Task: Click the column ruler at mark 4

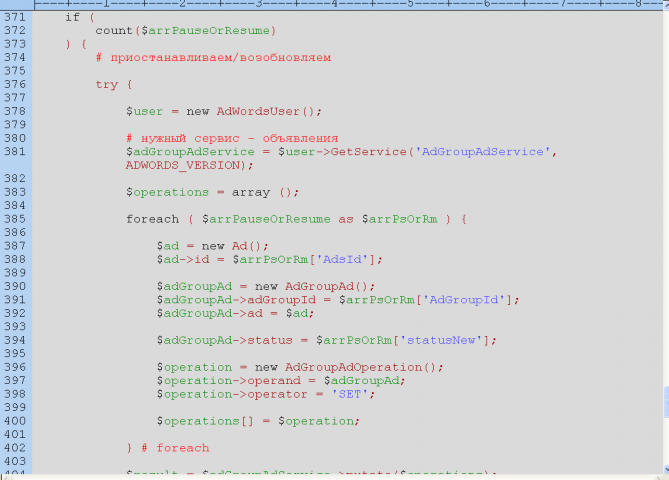Action: point(334,4)
